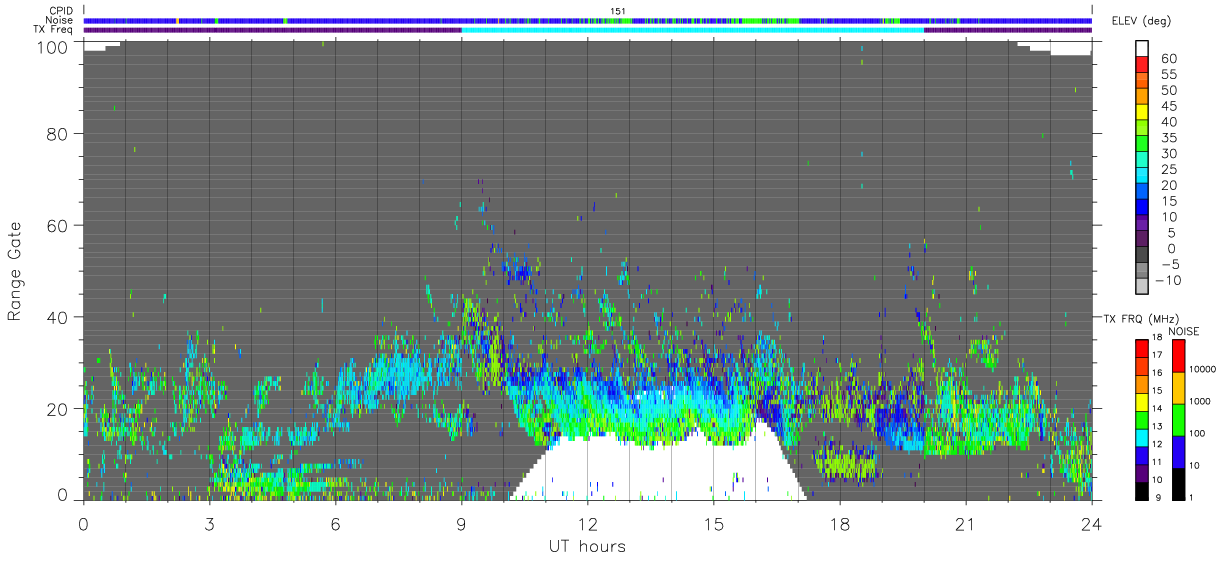Viewport: 1228px width, 567px height.
Task: Click the yellow segment of the ELEV color bar
Action: tap(1143, 113)
